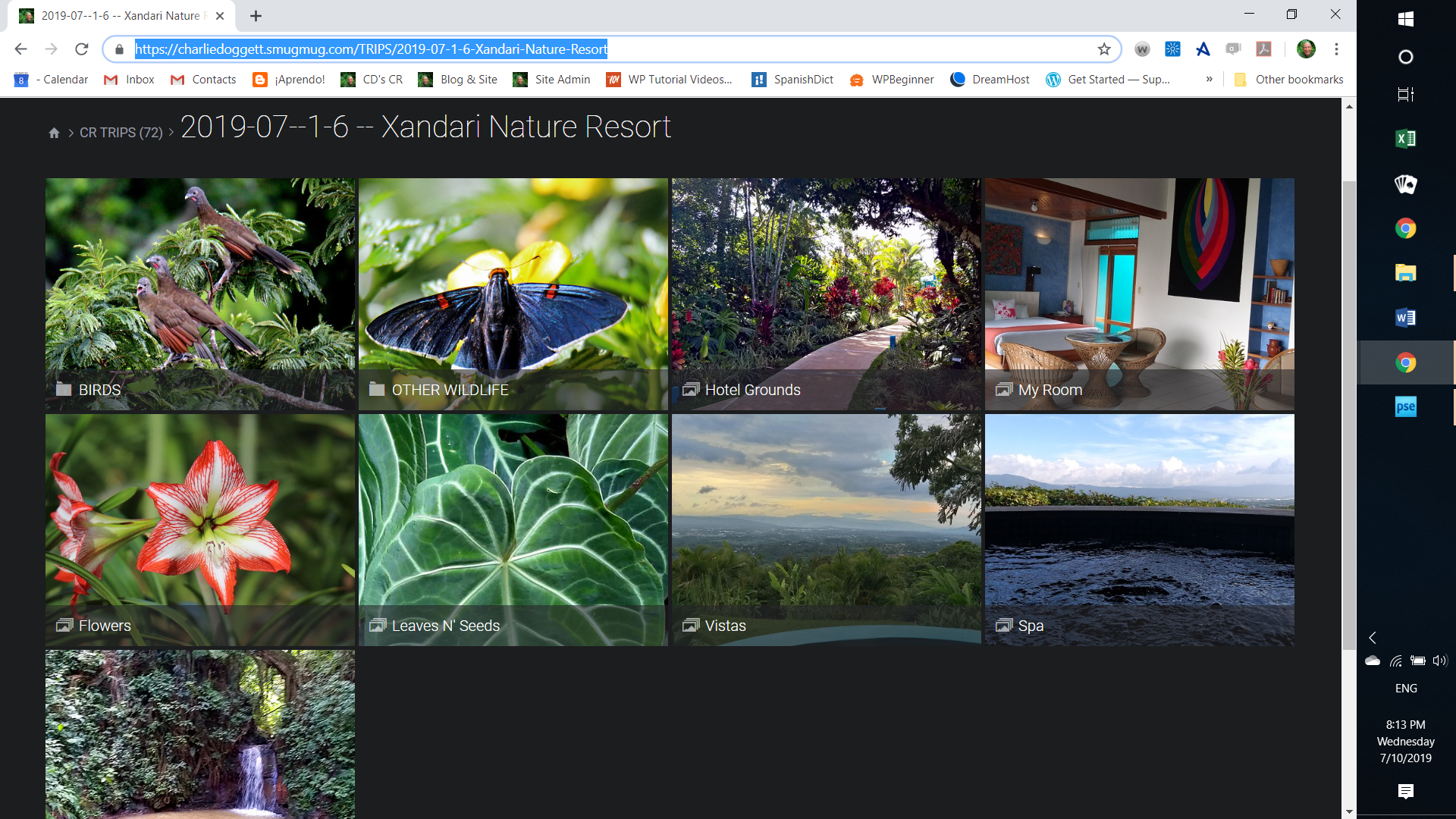Open the ¡Aprendo! bookmark
This screenshot has width=1456, height=819.
[289, 80]
